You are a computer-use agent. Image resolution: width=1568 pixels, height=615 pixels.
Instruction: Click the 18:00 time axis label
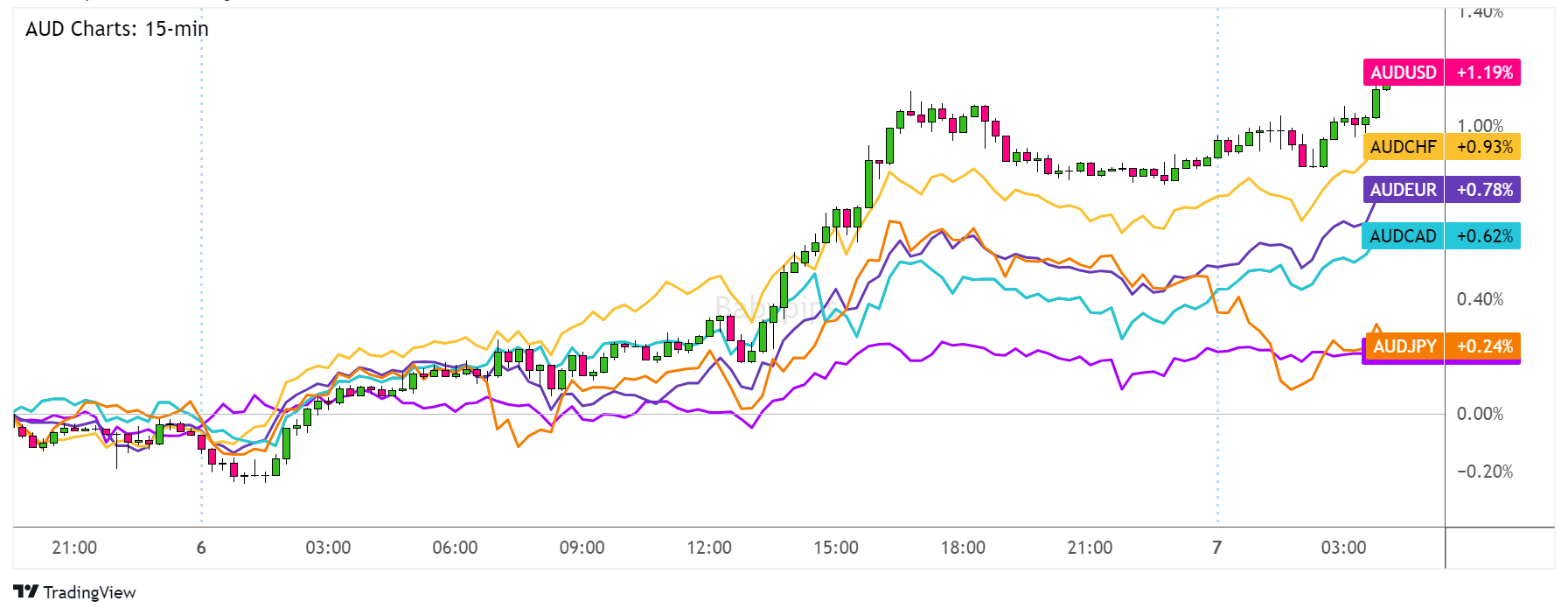point(962,548)
